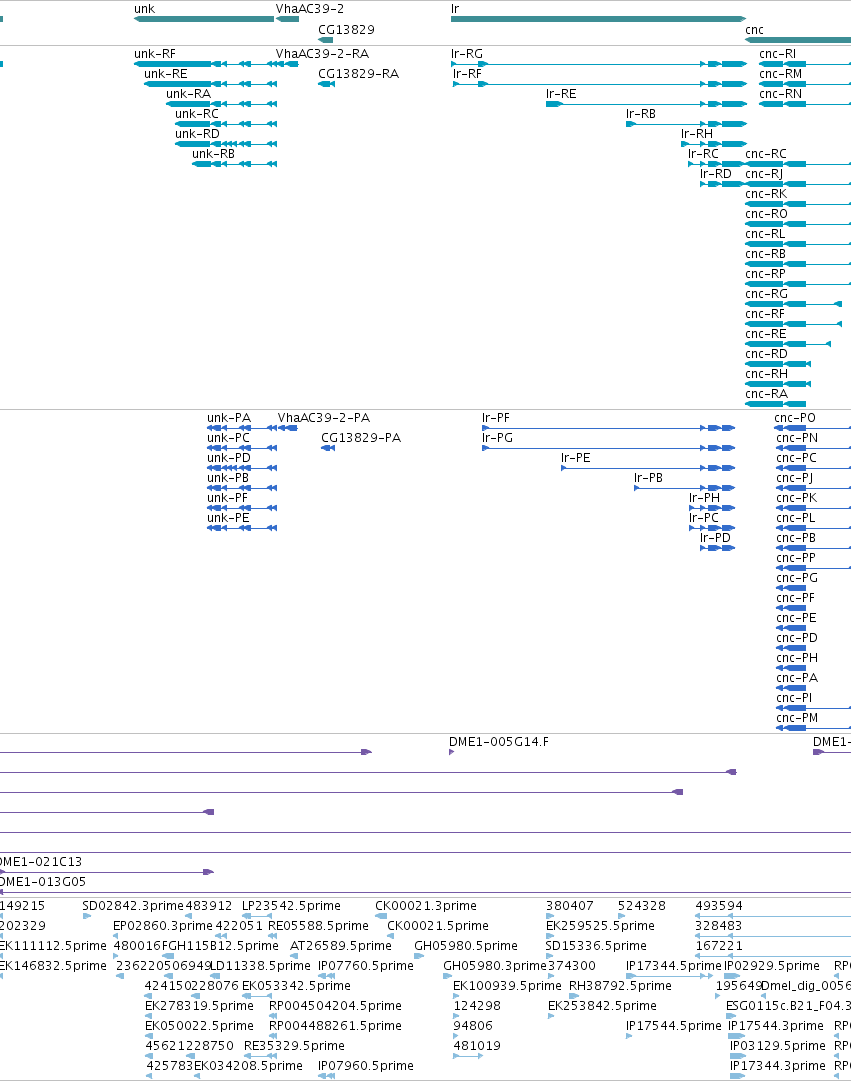Open transcript unk-RA
The width and height of the screenshot is (851, 1081).
(x=188, y=94)
